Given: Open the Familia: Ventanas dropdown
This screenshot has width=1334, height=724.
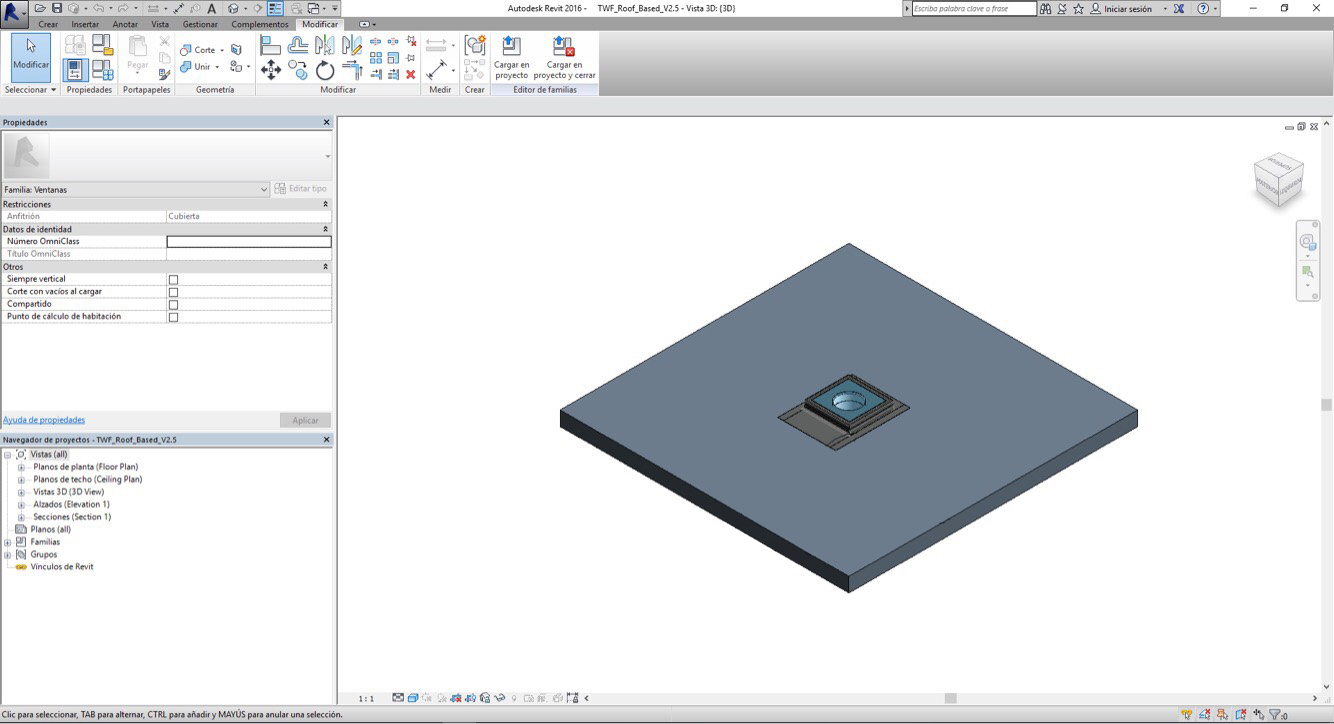Looking at the screenshot, I should 263,188.
